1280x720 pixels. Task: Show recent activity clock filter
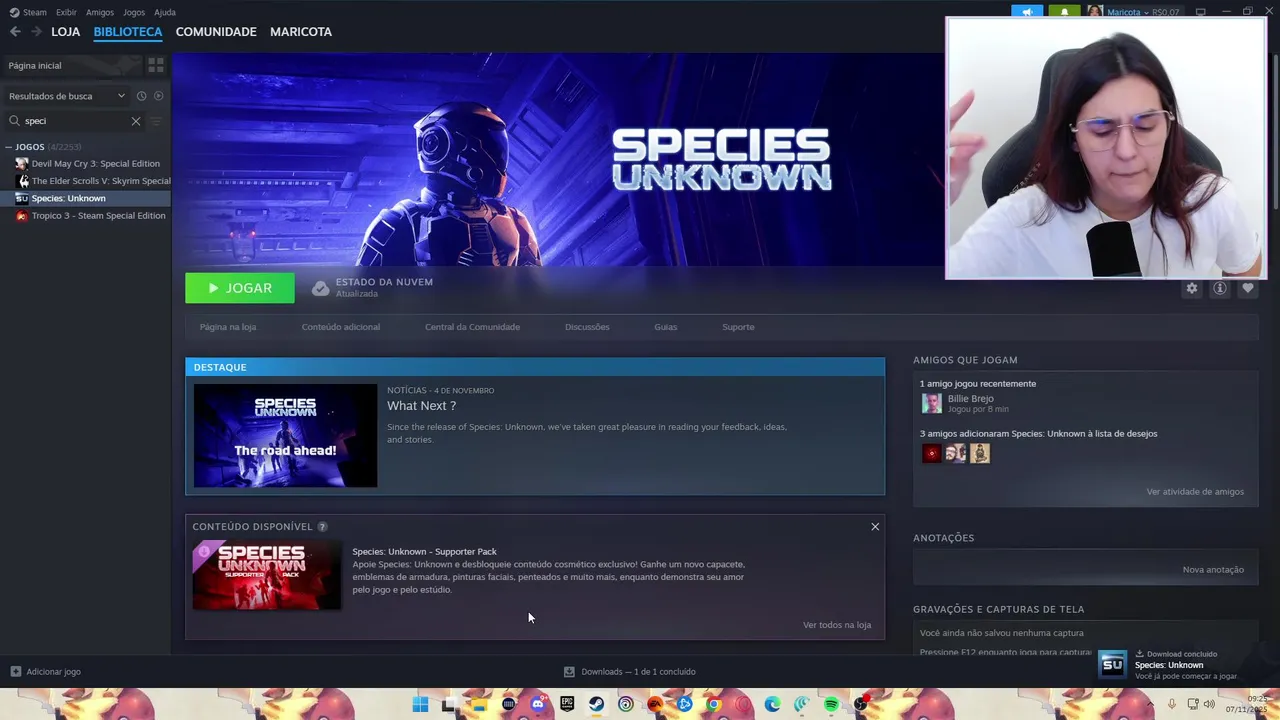[x=141, y=96]
